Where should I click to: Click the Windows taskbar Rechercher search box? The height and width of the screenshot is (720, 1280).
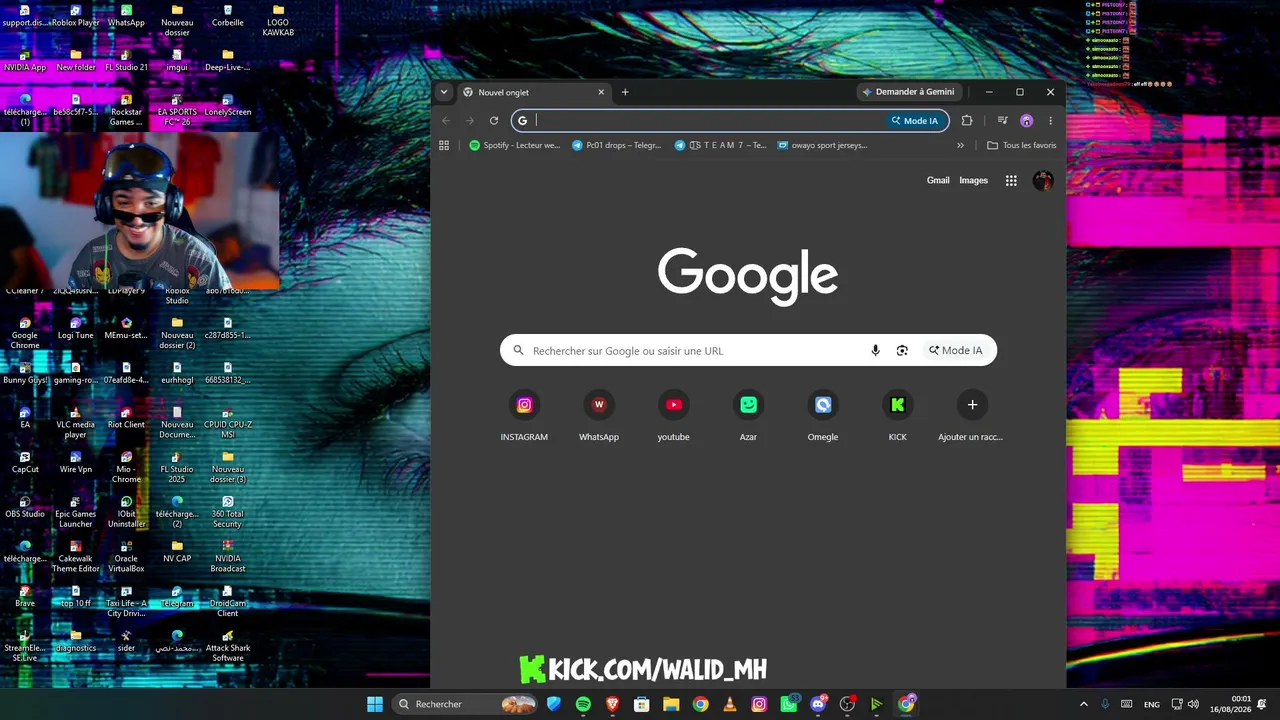click(465, 704)
